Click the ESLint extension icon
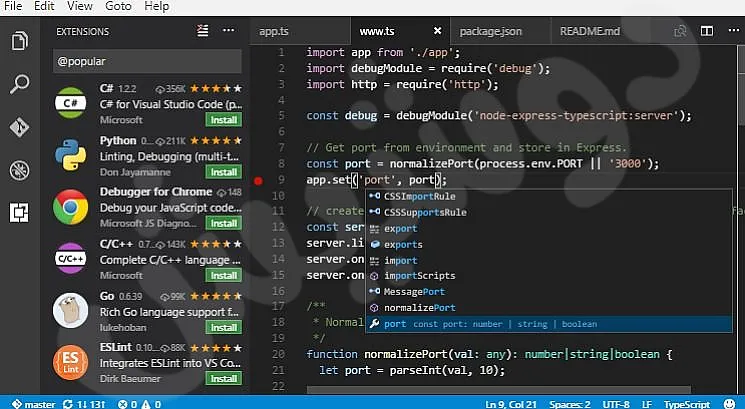Image resolution: width=745 pixels, height=409 pixels. pos(70,362)
